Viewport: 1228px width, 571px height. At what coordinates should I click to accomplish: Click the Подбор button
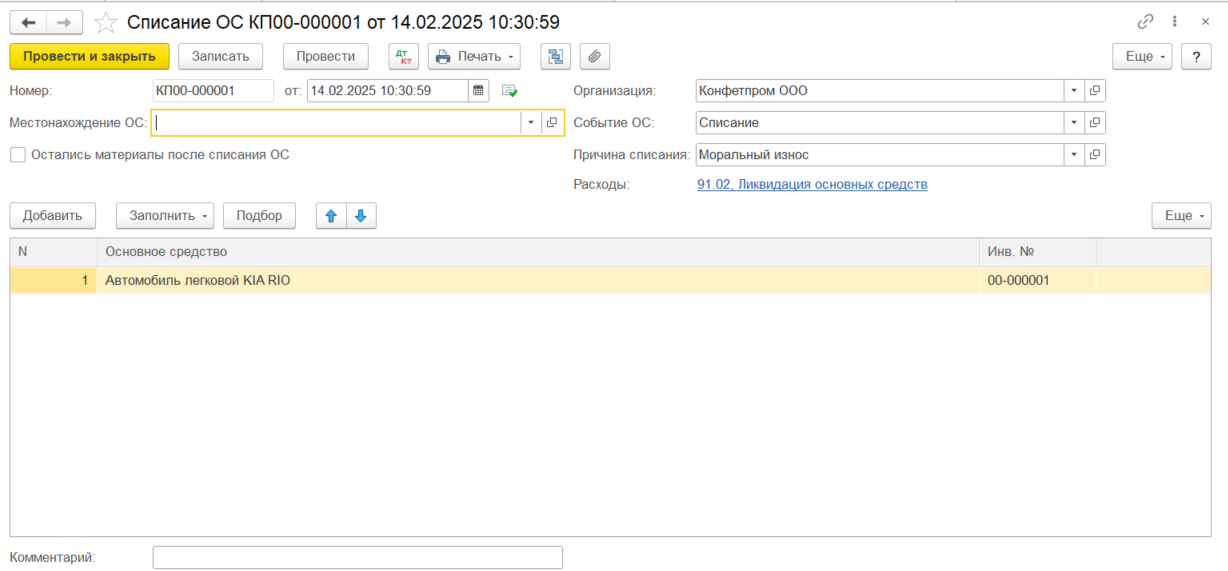(x=259, y=215)
